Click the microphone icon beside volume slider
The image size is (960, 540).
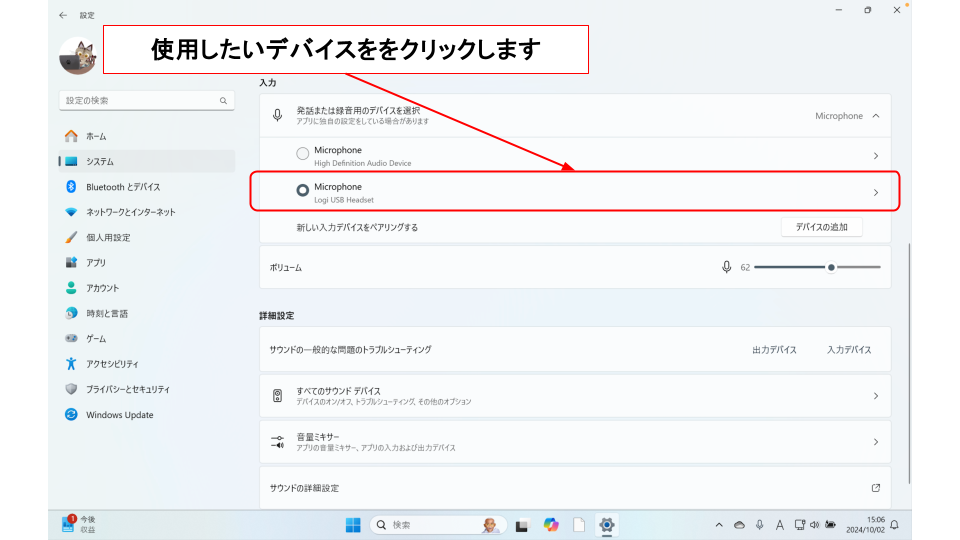pos(727,267)
